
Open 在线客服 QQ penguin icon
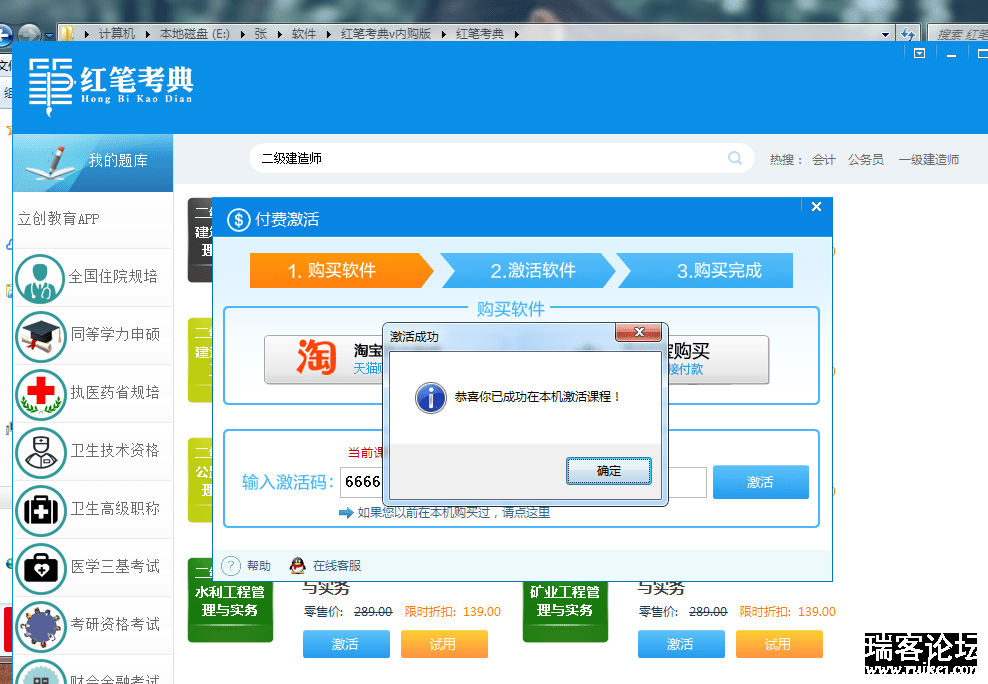coord(297,566)
